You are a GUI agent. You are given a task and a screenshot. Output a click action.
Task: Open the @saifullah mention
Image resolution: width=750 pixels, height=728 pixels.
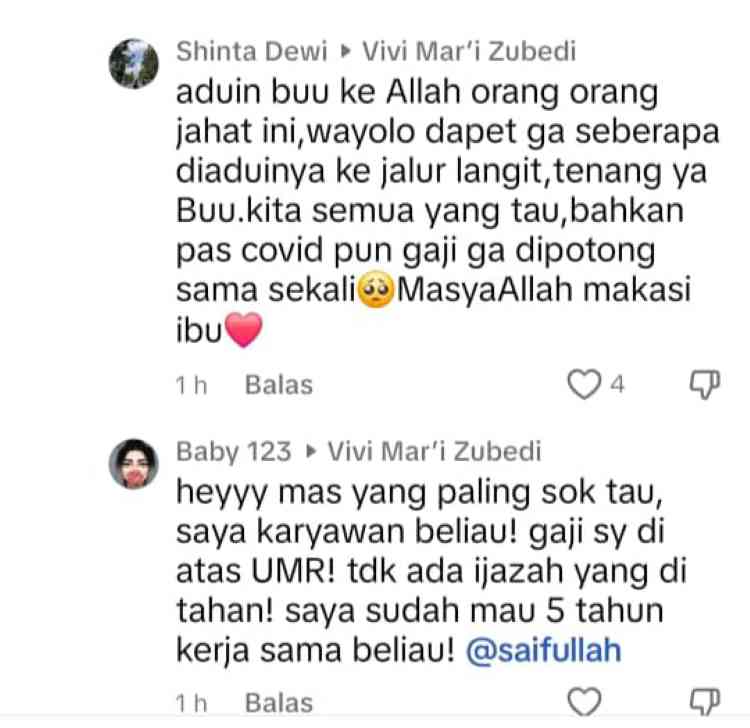(x=543, y=651)
